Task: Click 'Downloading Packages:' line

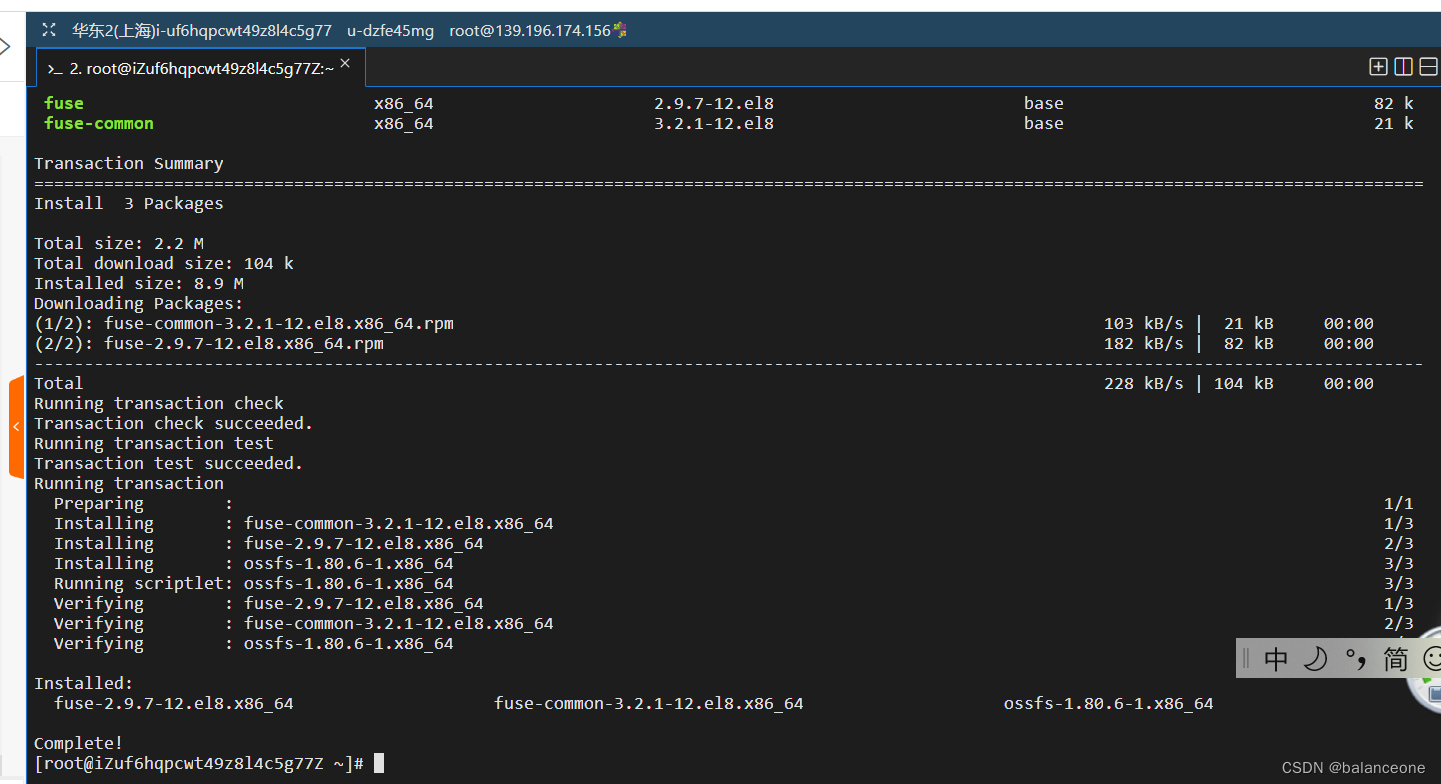Action: [139, 303]
